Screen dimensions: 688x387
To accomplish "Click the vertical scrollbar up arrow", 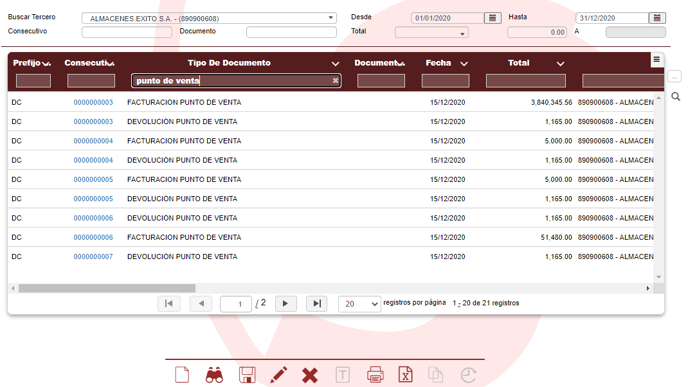I will coord(659,97).
